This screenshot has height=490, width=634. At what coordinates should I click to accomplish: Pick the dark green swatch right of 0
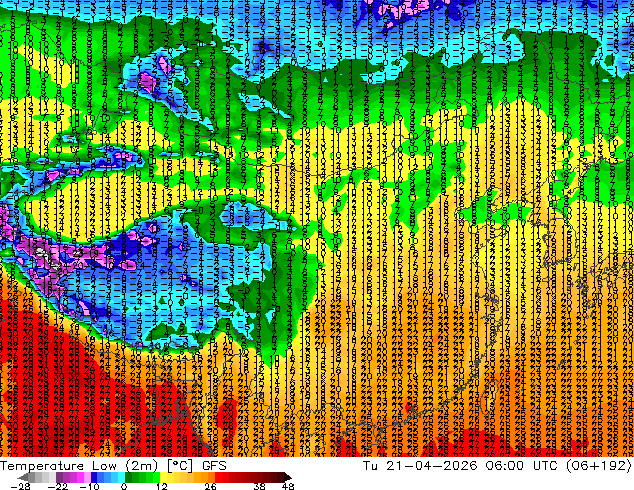tap(129, 477)
